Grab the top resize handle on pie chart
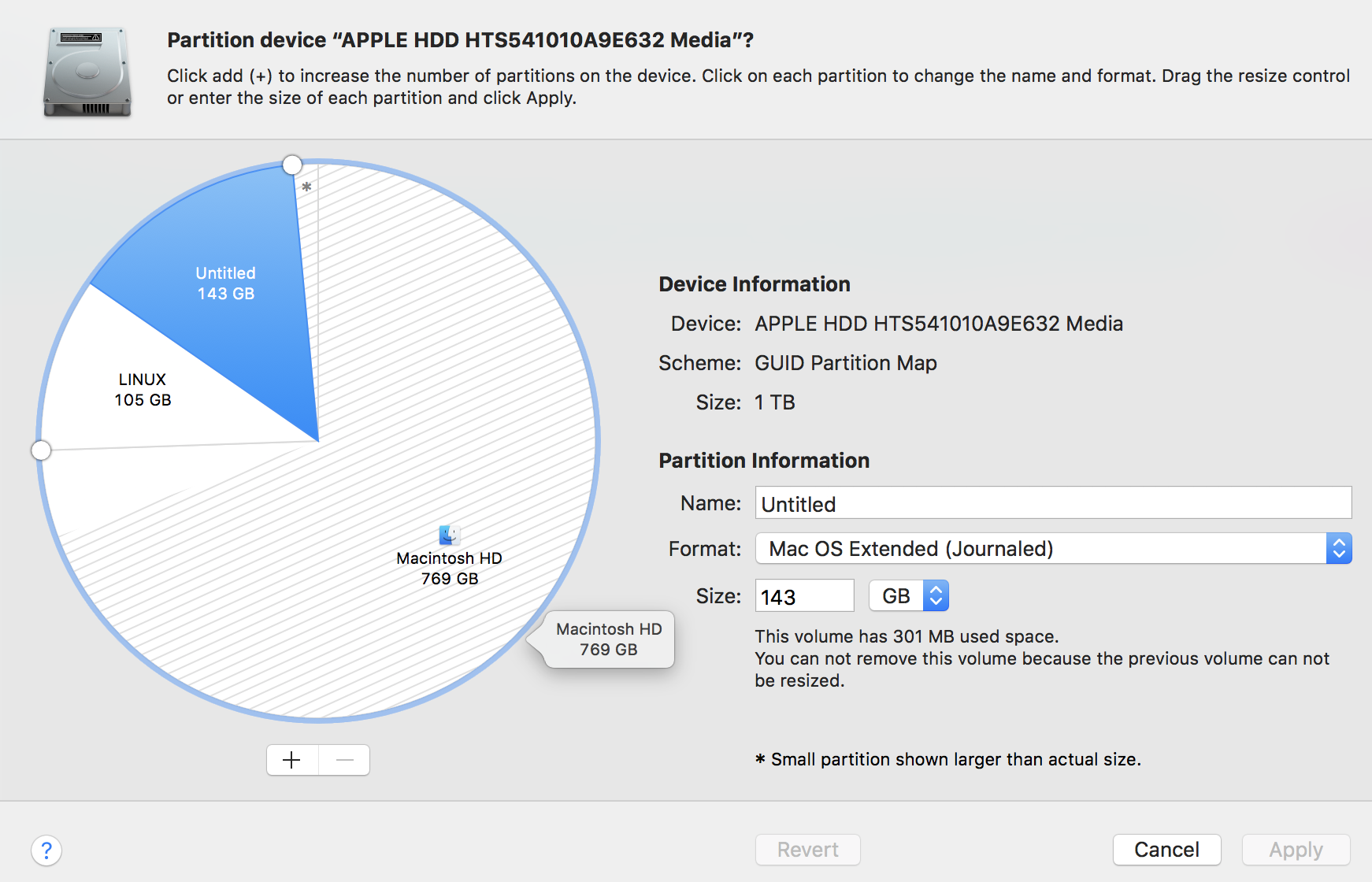 pyautogui.click(x=292, y=165)
